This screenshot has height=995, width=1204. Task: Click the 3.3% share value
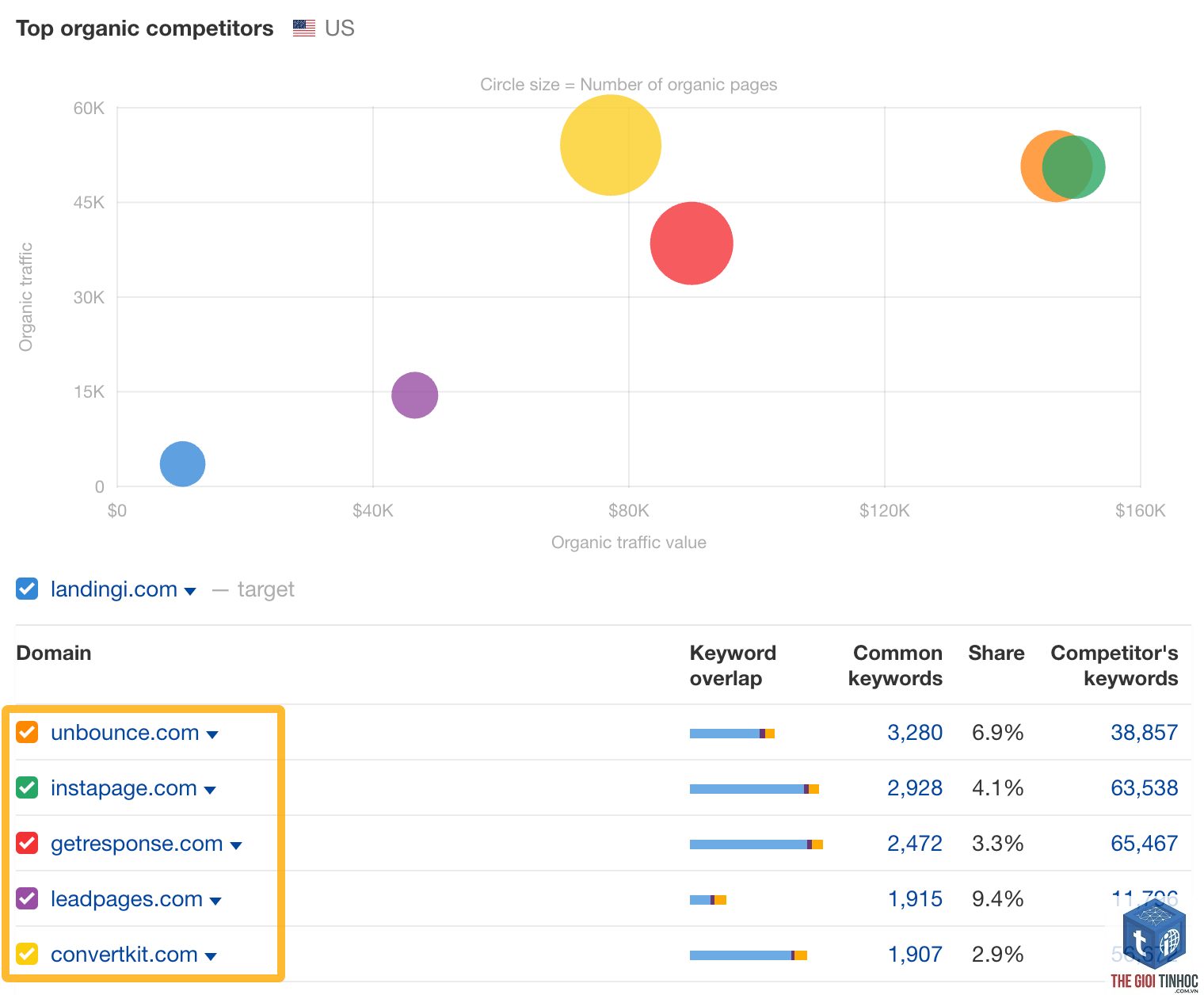pyautogui.click(x=998, y=844)
